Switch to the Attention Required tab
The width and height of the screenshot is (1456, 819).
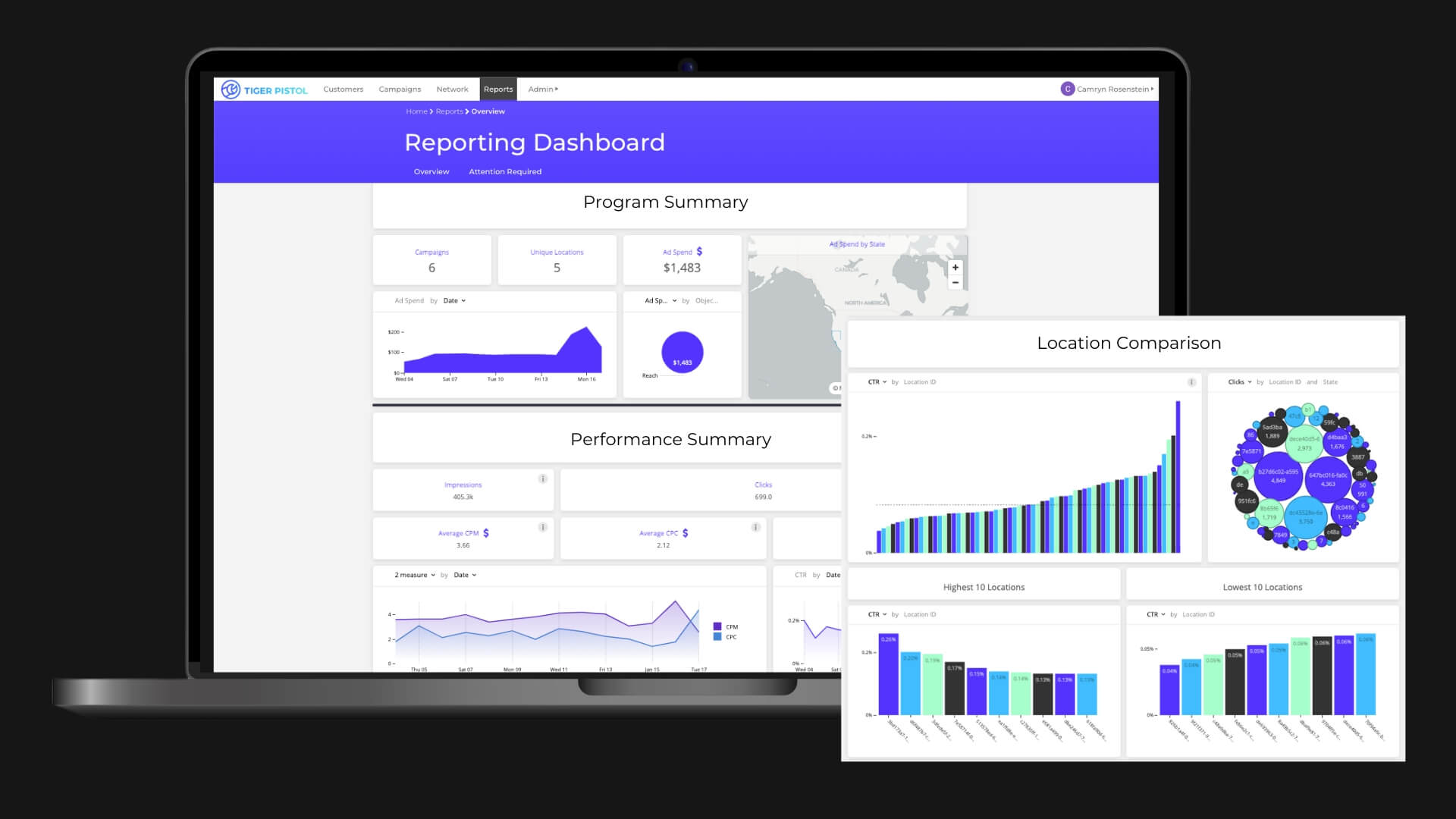pos(505,172)
